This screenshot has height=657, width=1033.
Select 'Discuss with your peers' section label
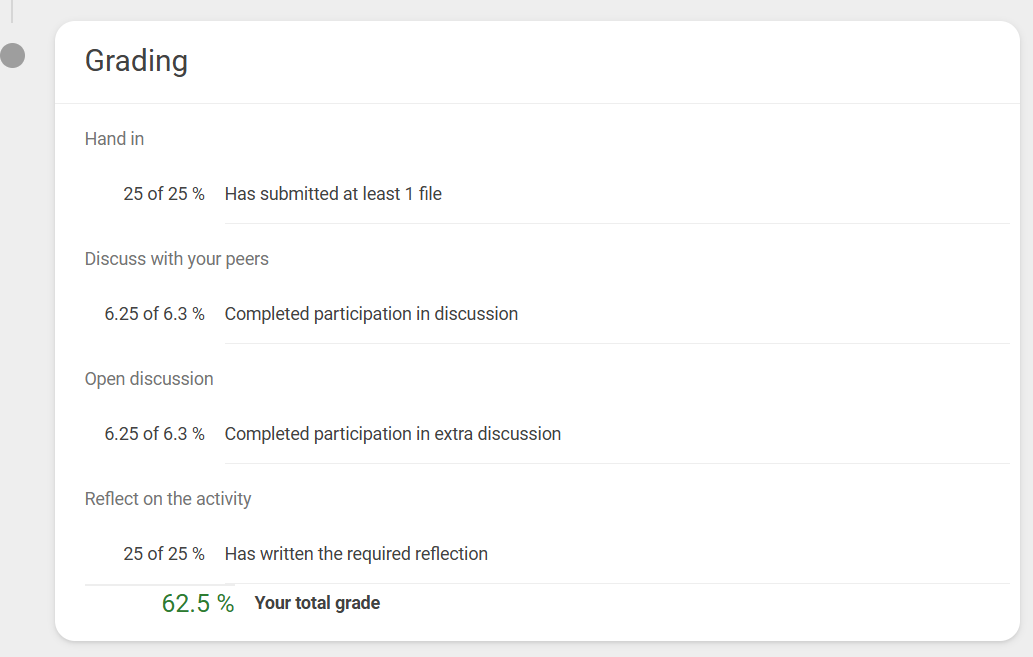tap(177, 259)
